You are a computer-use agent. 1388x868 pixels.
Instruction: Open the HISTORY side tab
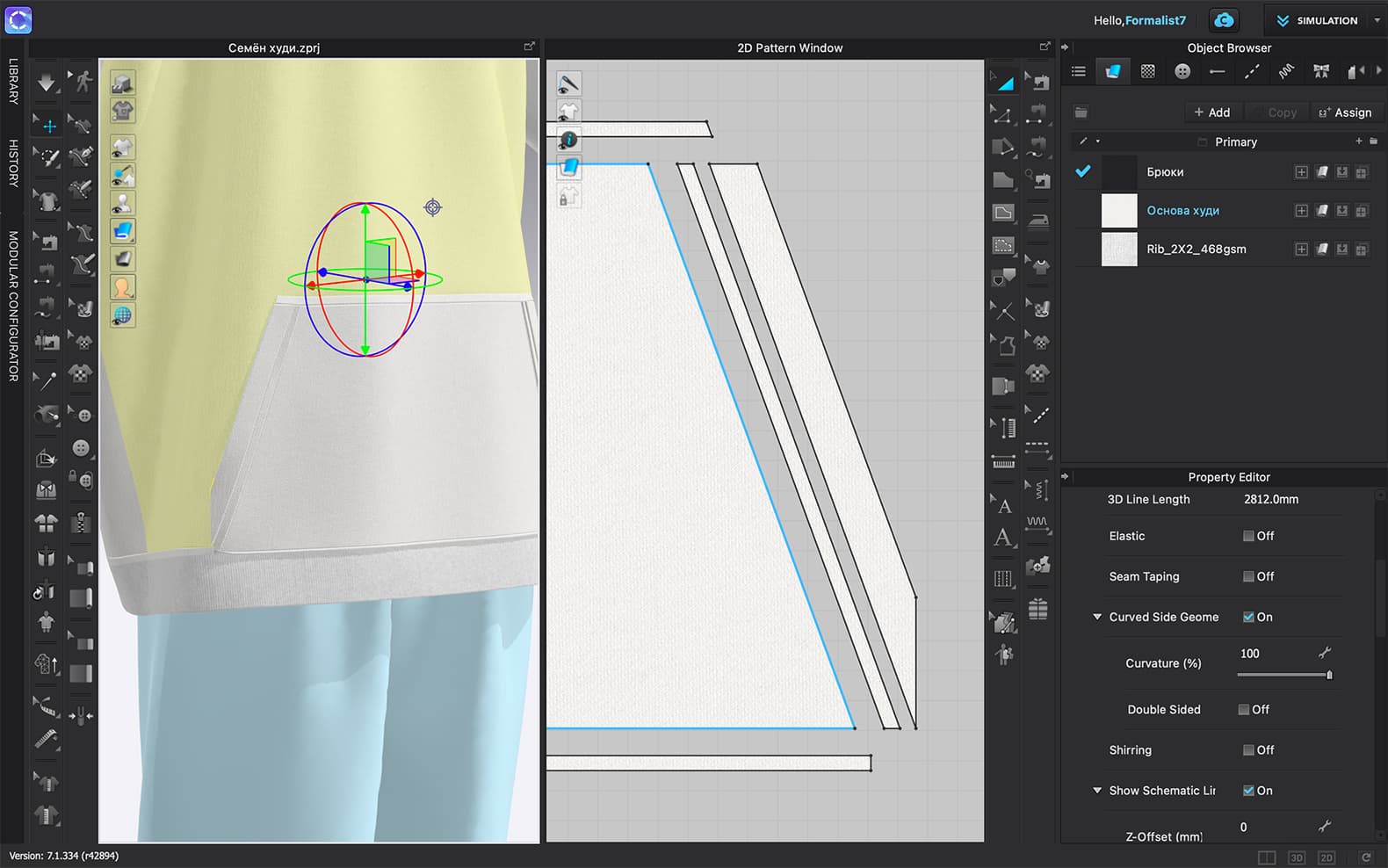(x=13, y=163)
